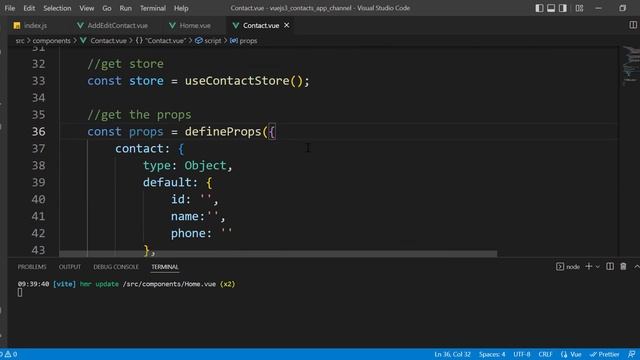Click the JS icon on index.js tab

[17, 26]
